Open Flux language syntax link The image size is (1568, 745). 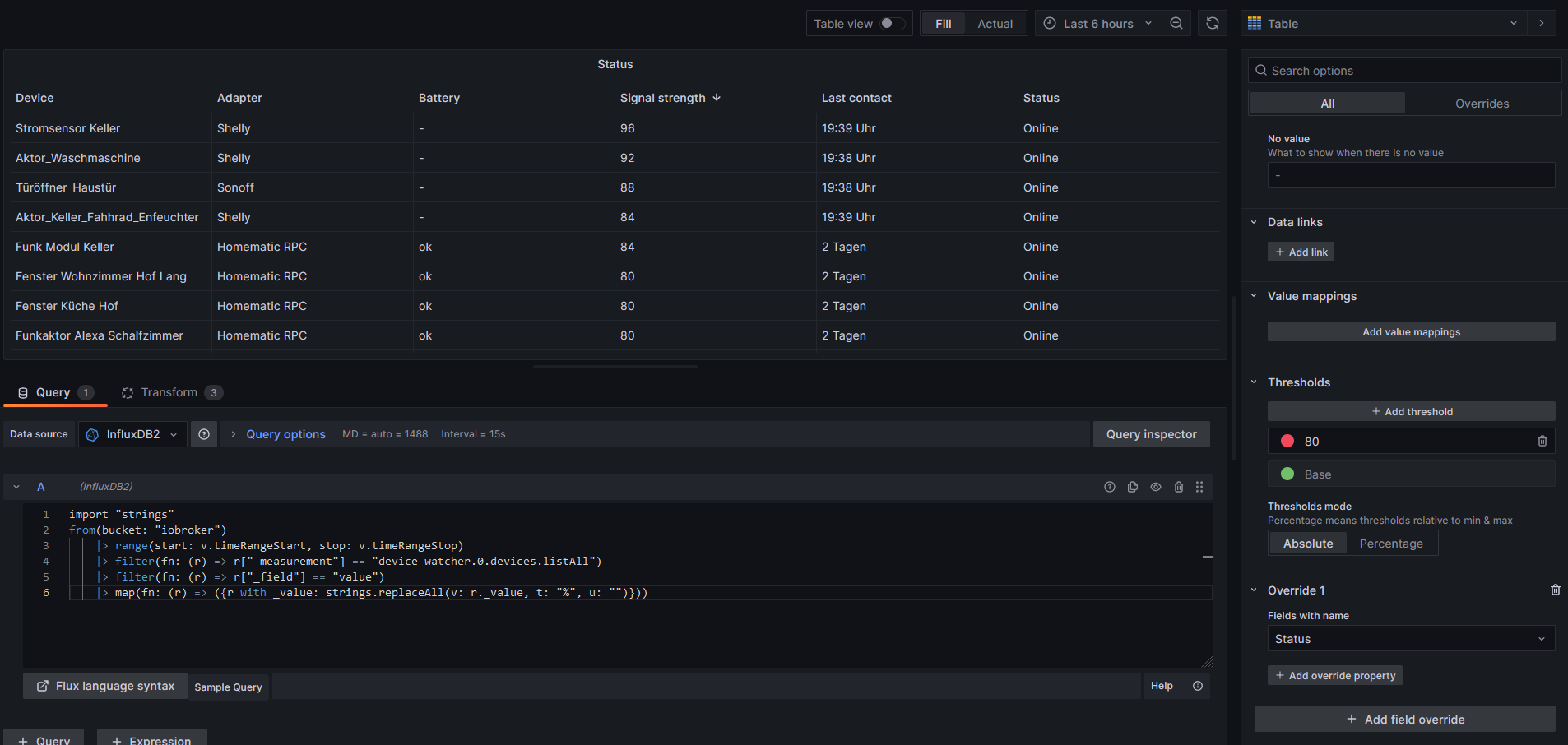(x=105, y=686)
